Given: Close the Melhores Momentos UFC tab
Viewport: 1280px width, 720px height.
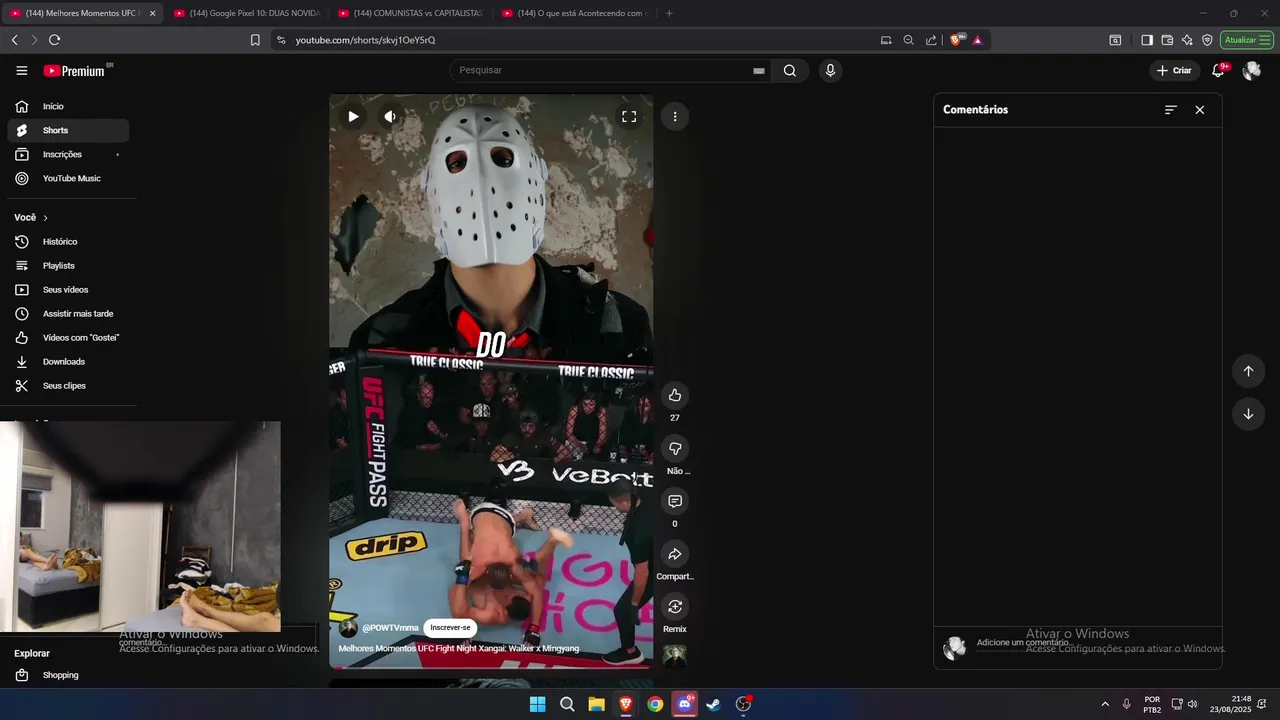Looking at the screenshot, I should pos(152,13).
